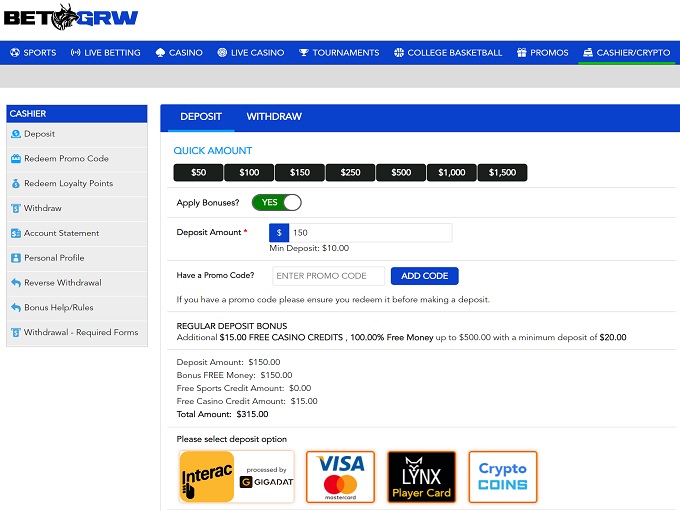This screenshot has height=511, width=680.
Task: Focus the Enter Promo Code field
Action: click(328, 276)
